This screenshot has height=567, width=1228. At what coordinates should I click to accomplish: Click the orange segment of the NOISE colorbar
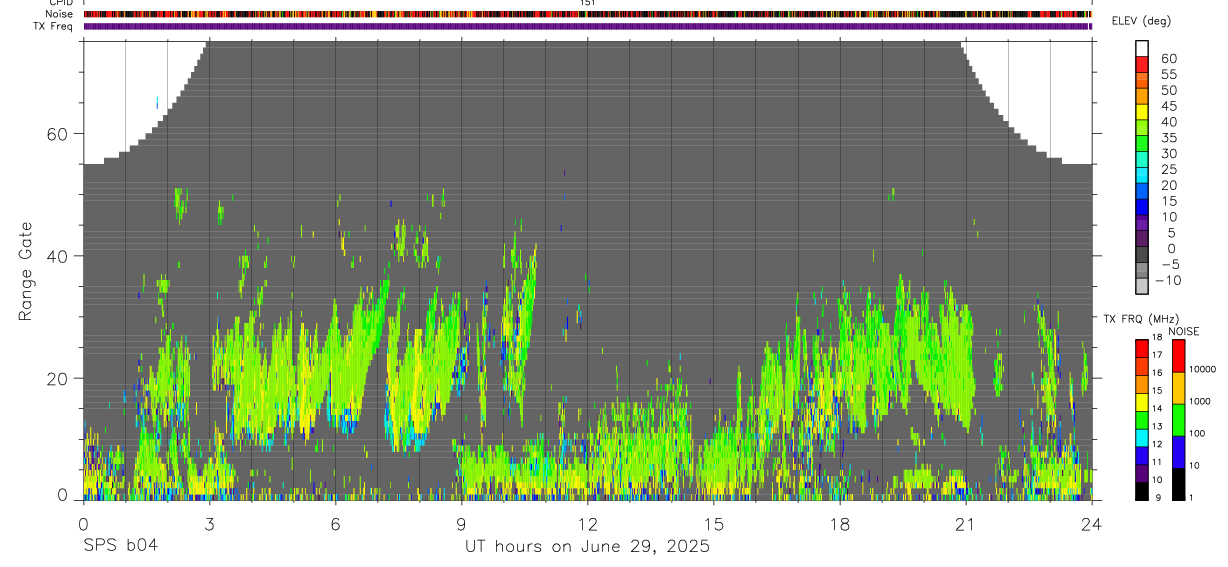(x=1178, y=388)
